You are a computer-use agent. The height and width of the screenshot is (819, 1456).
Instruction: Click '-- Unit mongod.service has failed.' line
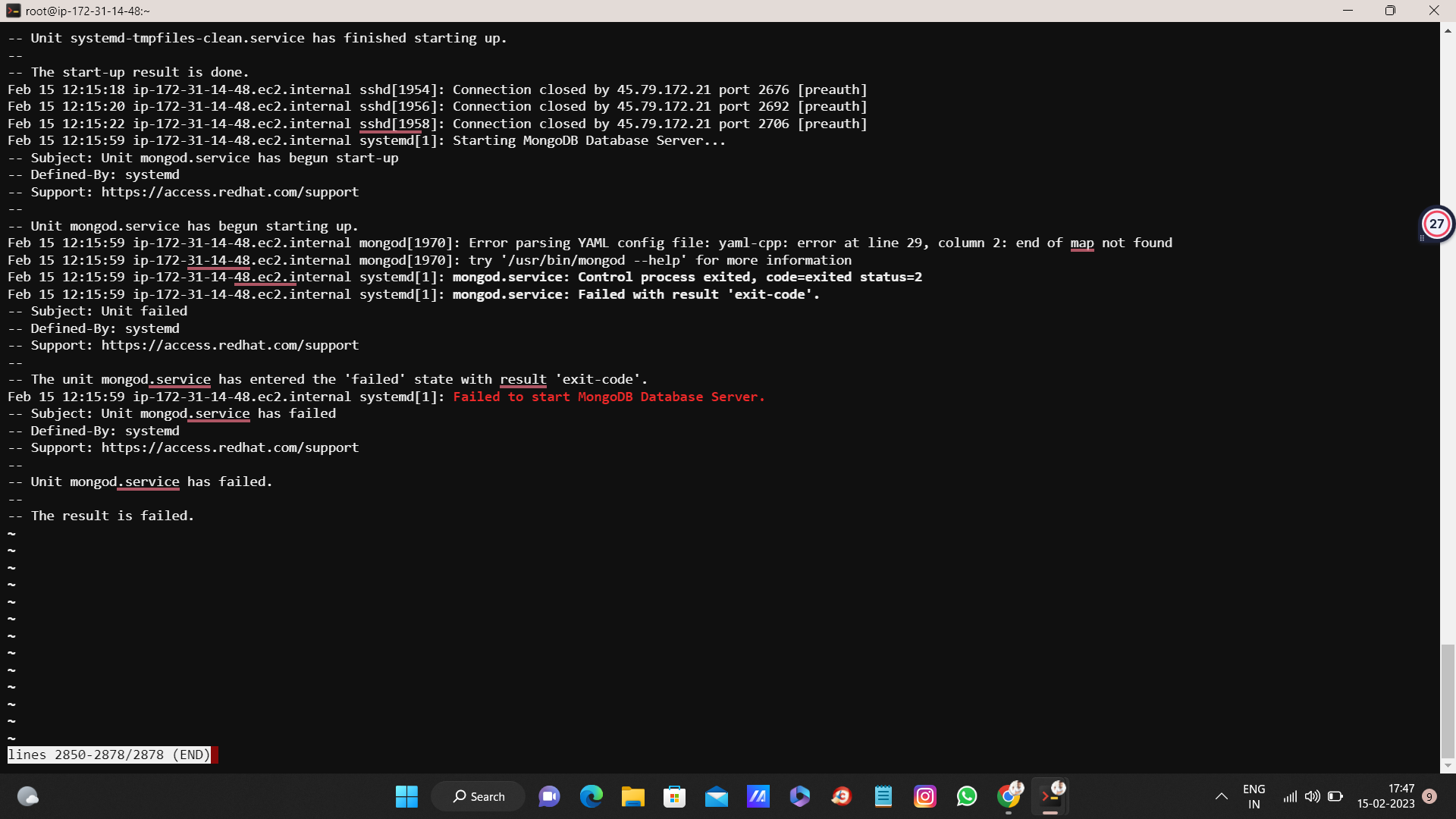point(140,482)
